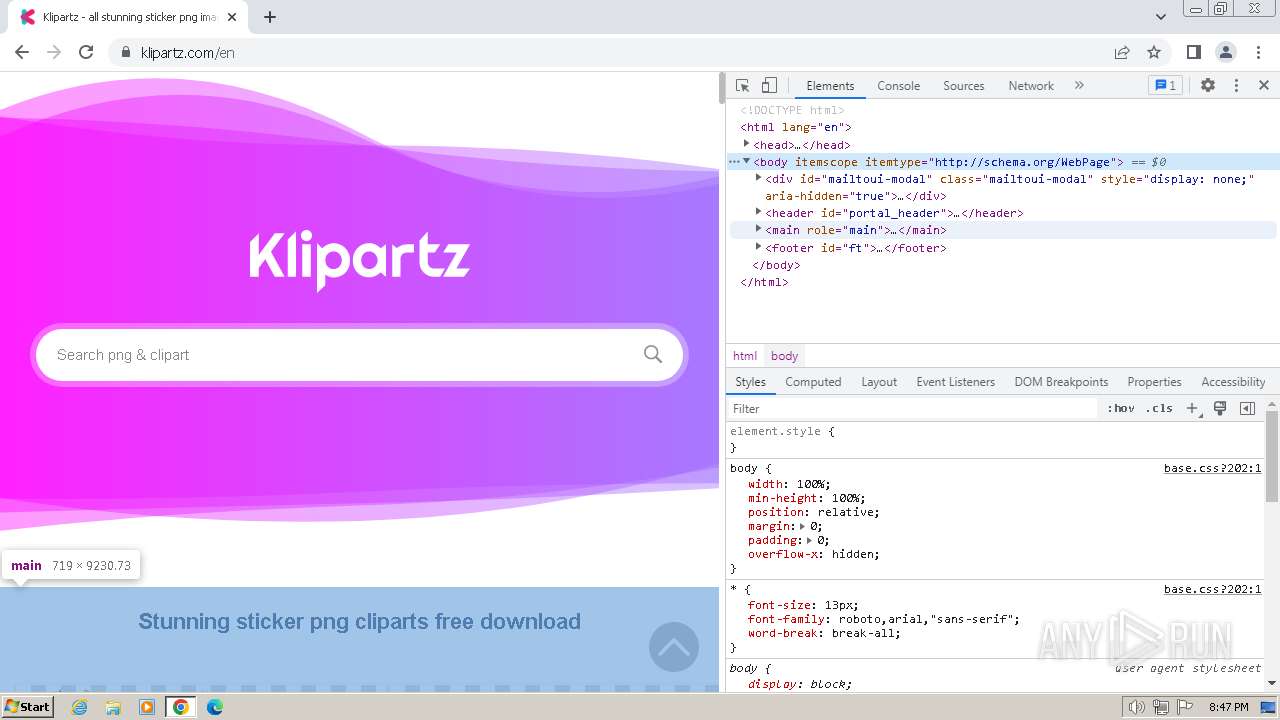Open Event Listeners tab
The image size is (1280, 720).
click(x=955, y=382)
